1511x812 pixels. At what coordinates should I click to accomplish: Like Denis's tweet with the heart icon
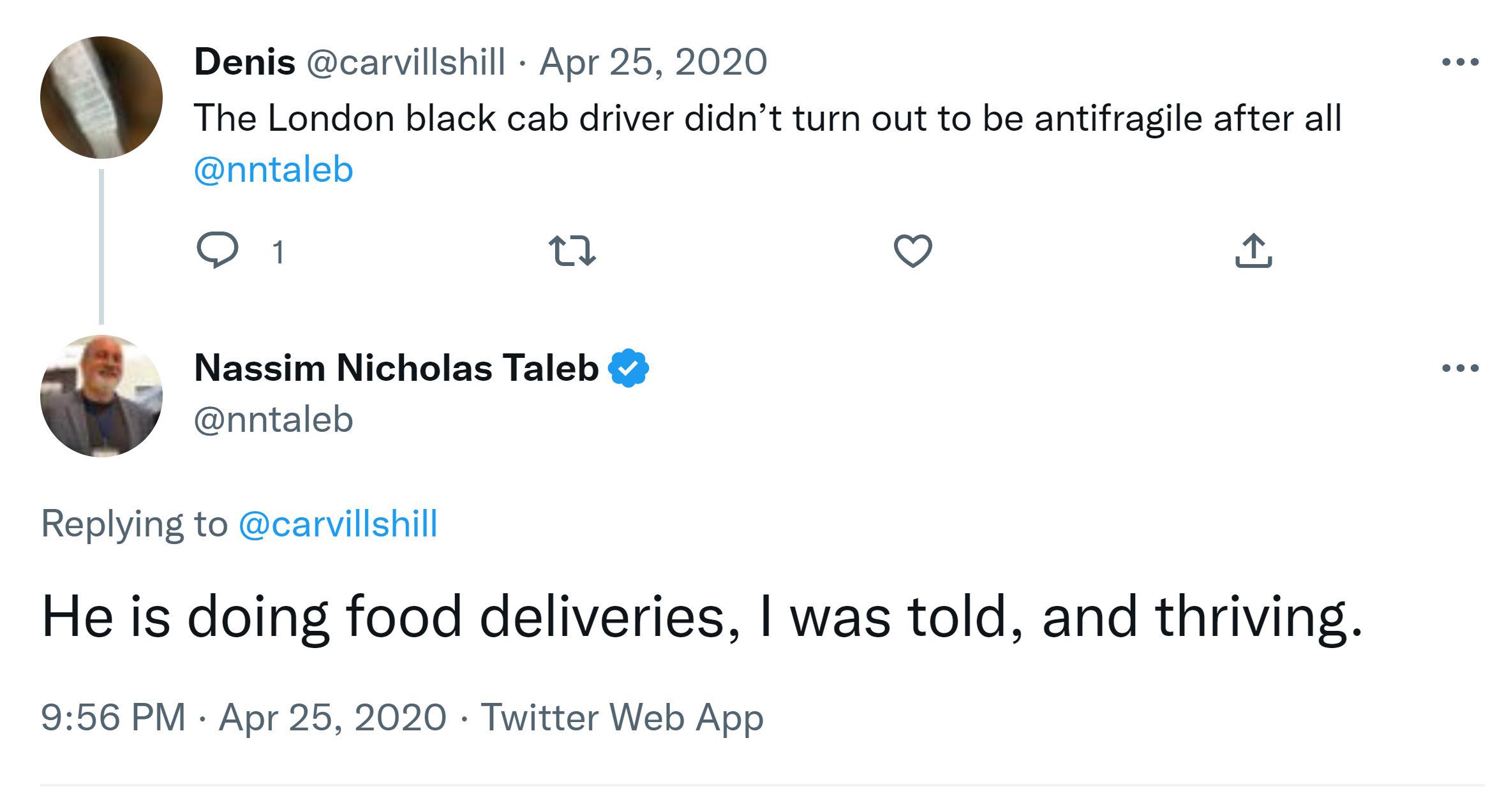point(912,250)
